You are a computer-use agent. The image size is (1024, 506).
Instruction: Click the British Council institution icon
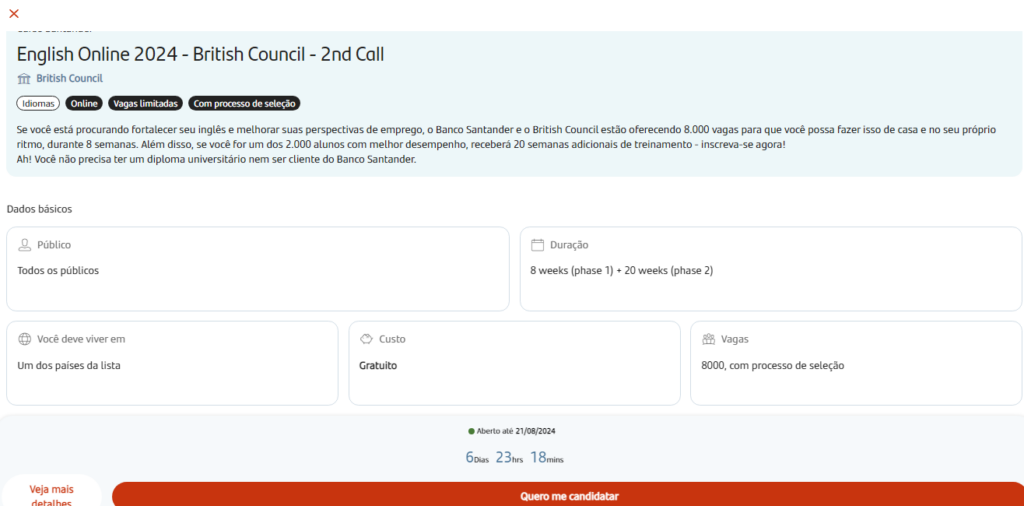[24, 79]
